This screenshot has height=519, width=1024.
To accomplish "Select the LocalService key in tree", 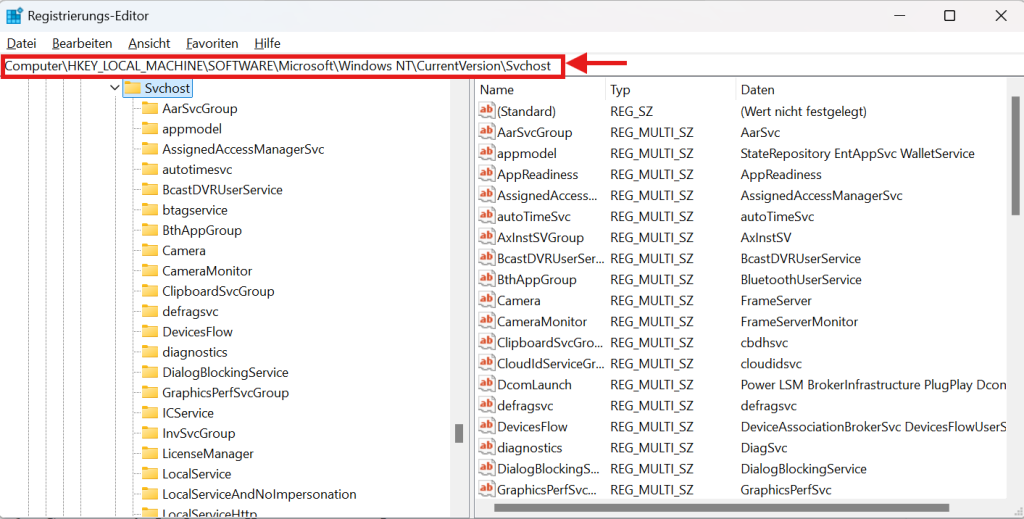I will (197, 473).
